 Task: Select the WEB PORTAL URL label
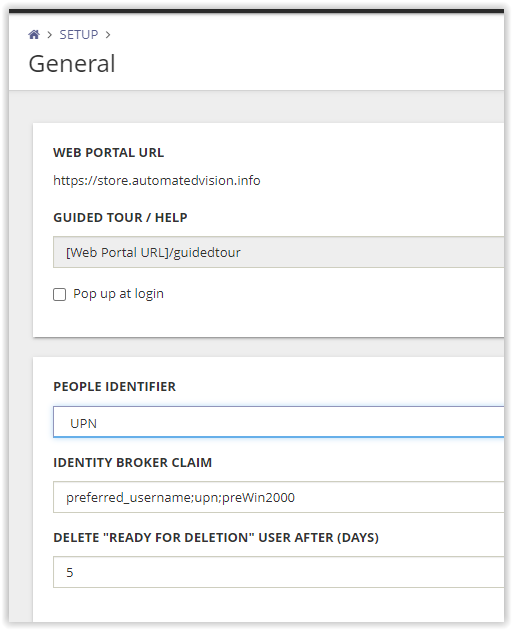(109, 153)
